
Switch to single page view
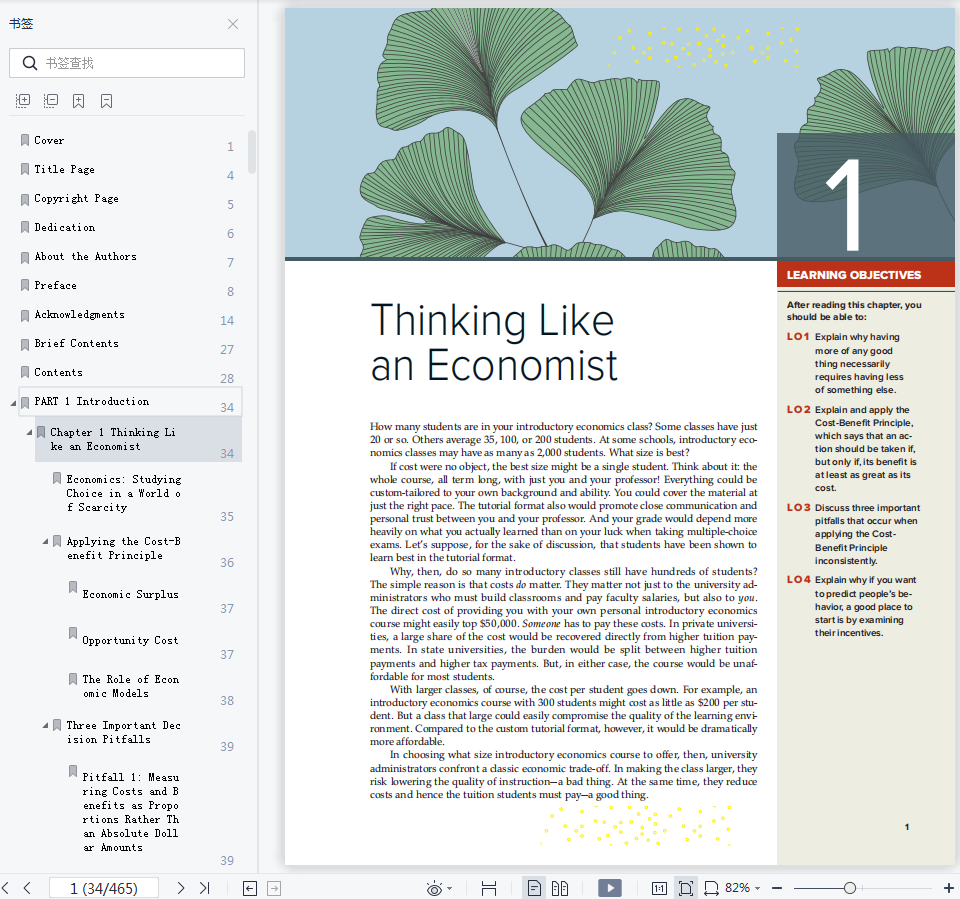click(534, 888)
